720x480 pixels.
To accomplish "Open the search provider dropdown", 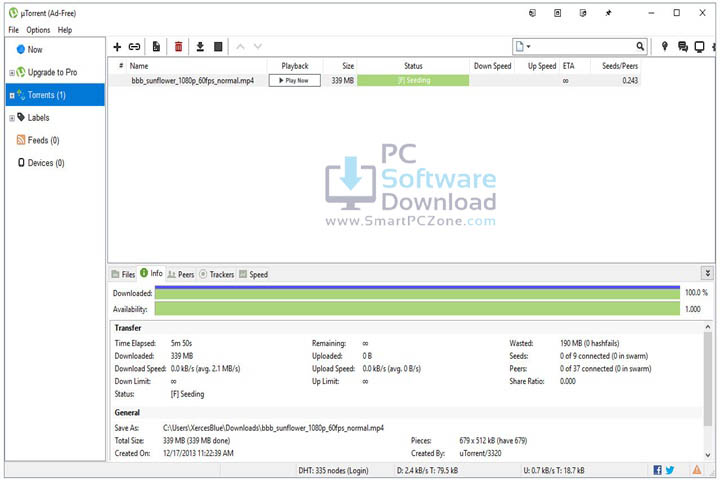I will click(x=523, y=46).
